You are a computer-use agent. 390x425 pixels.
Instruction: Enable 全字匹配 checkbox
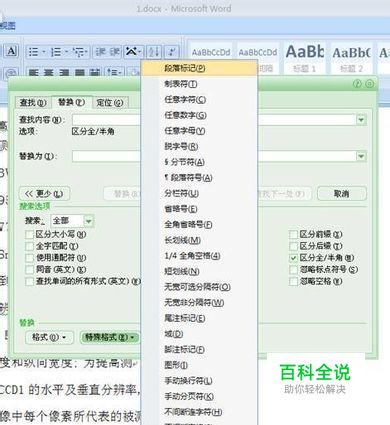coord(30,246)
